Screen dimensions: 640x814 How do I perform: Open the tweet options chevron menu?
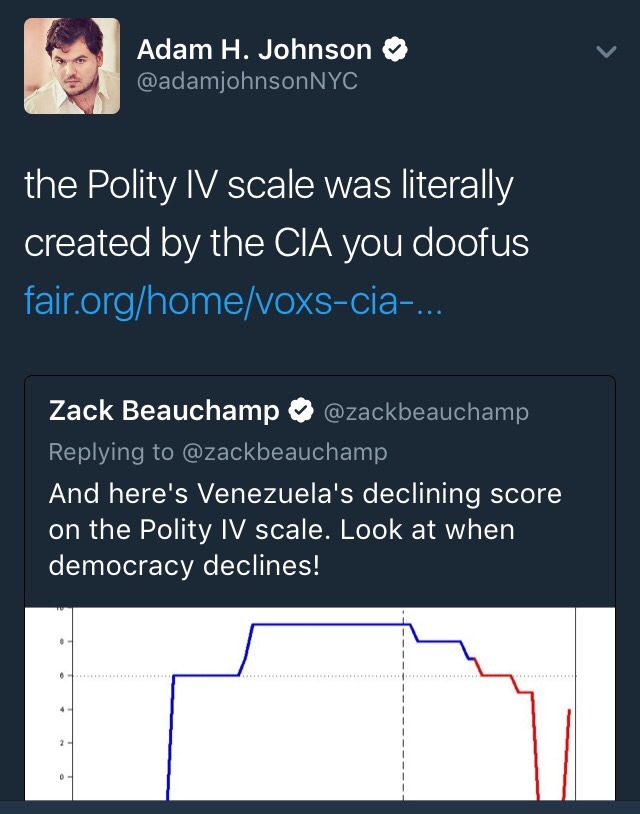coord(606,50)
